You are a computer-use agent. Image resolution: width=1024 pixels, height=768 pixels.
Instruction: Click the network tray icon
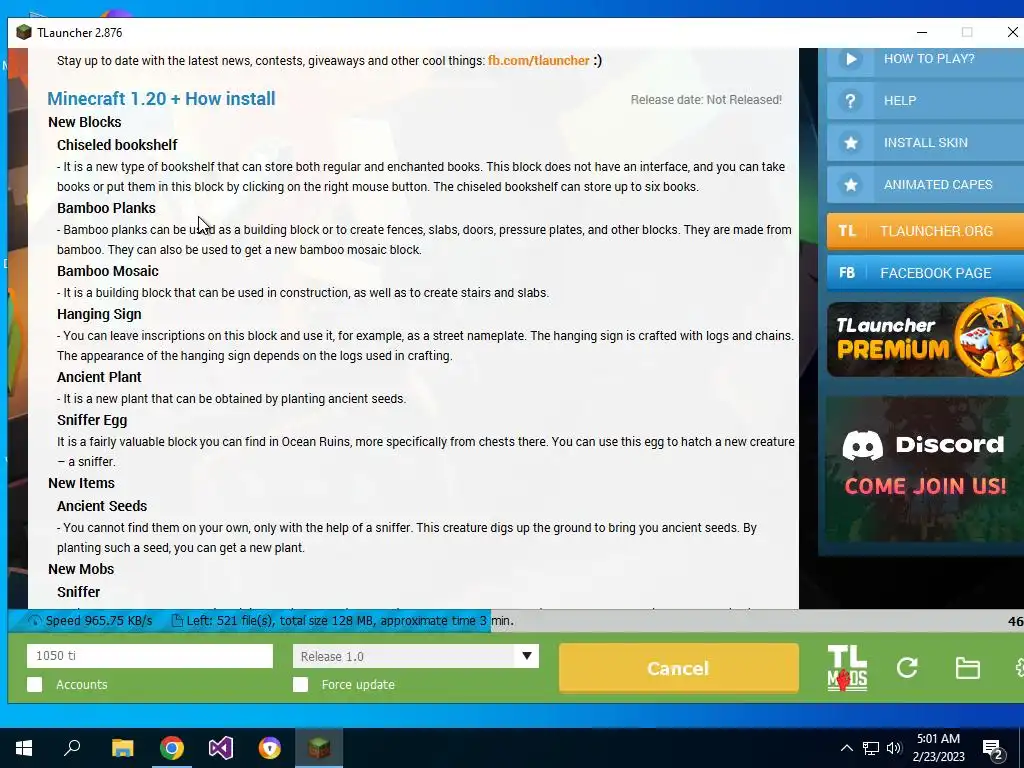(x=871, y=748)
